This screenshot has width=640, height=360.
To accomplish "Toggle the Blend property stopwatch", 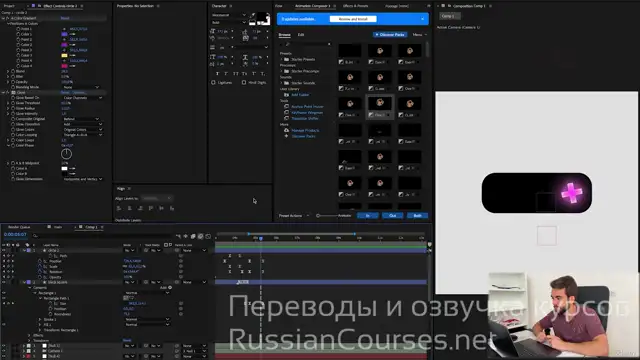I will [x=13, y=71].
